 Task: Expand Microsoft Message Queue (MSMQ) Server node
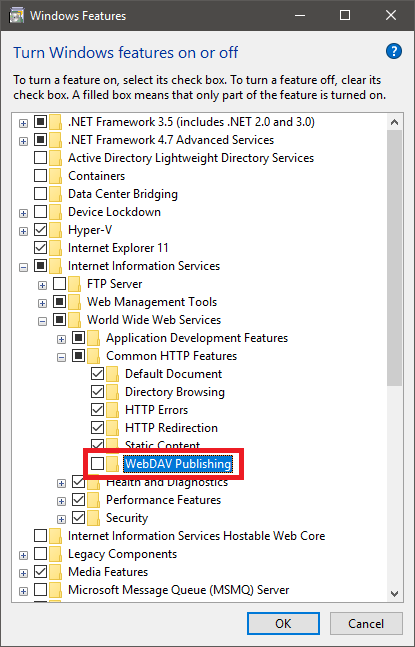pyautogui.click(x=24, y=591)
